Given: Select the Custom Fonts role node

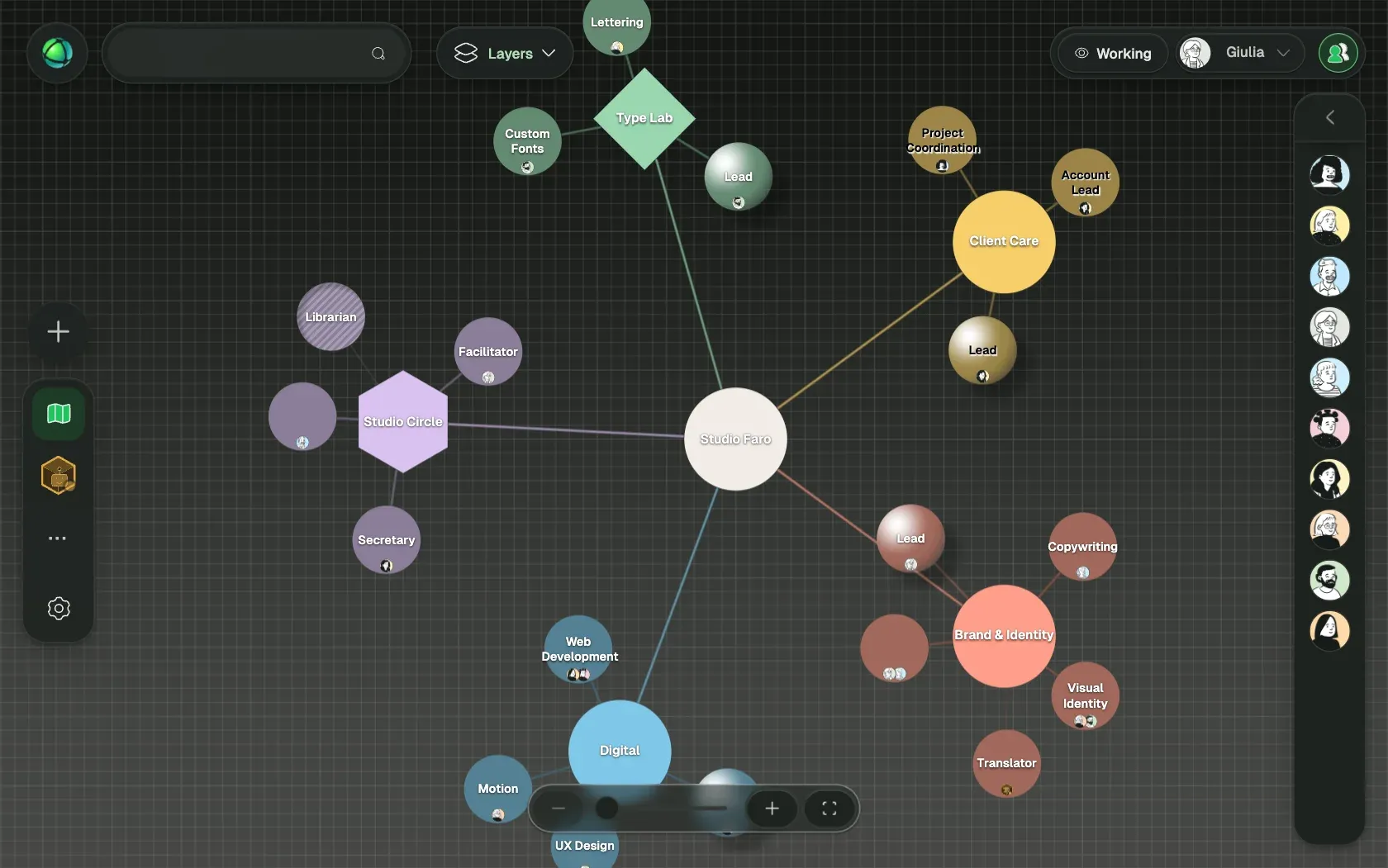Looking at the screenshot, I should click(527, 140).
